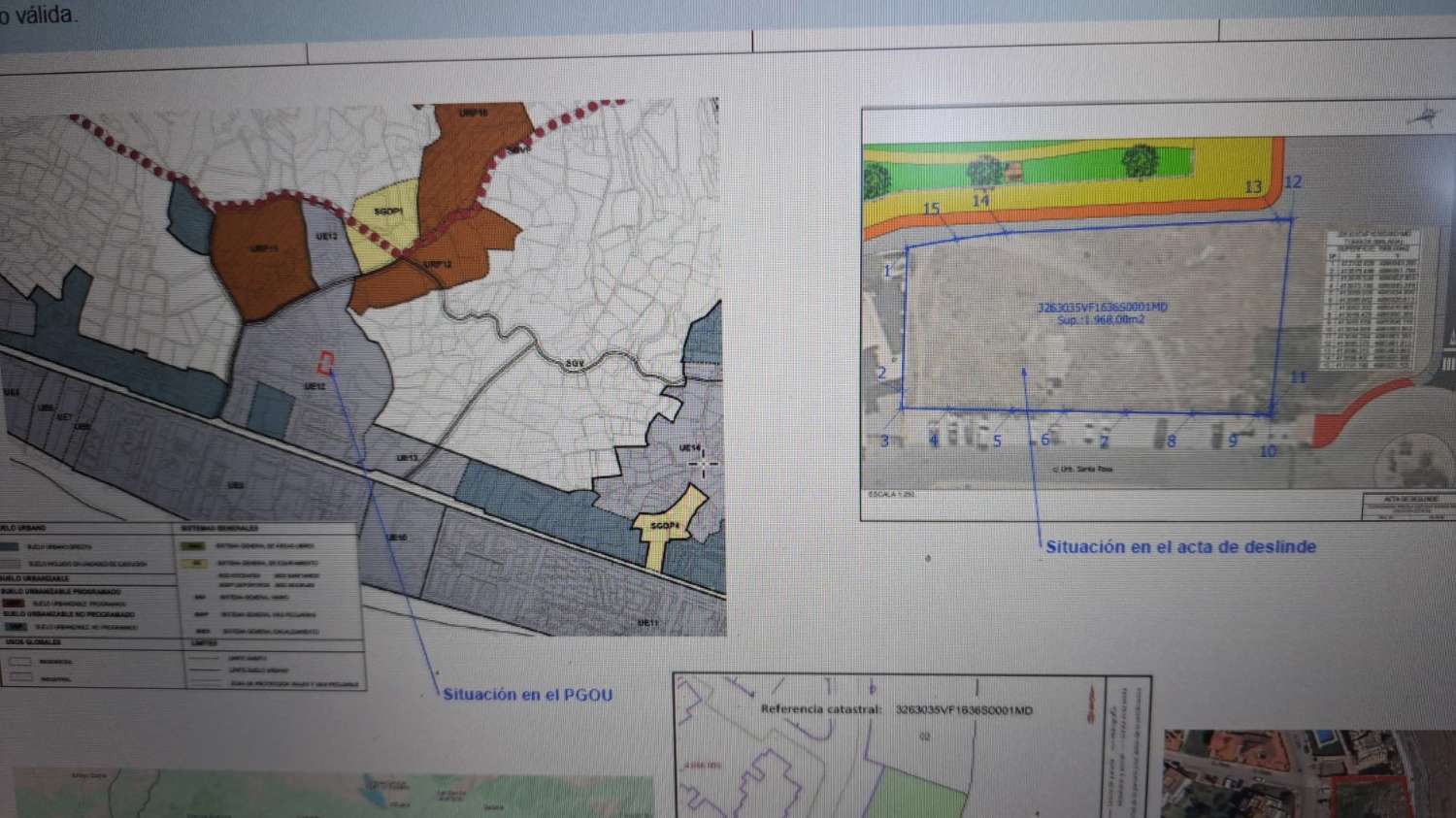Click the crosshair marker near UE14
1456x818 pixels.
click(x=704, y=463)
